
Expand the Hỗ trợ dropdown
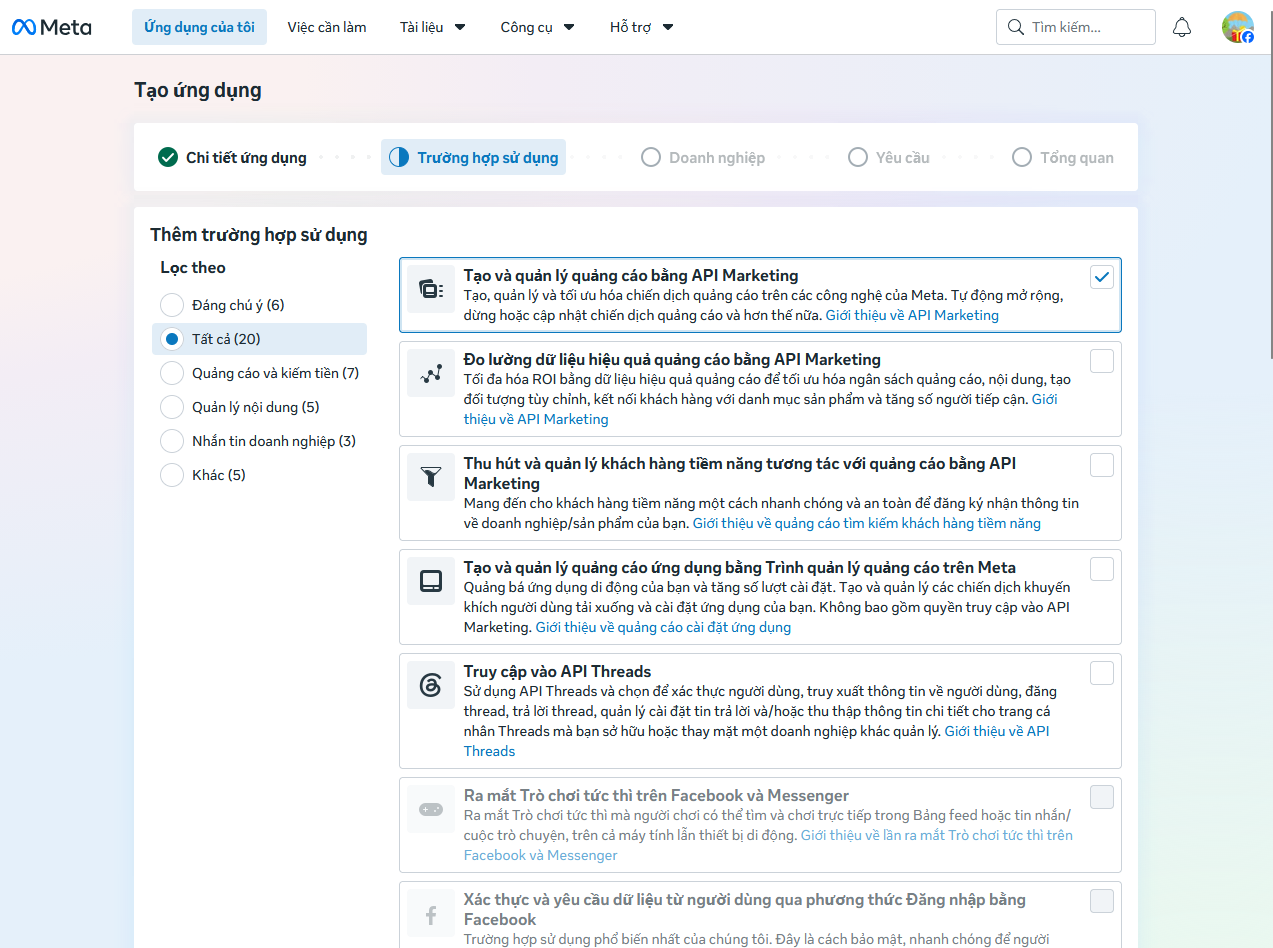(x=642, y=27)
